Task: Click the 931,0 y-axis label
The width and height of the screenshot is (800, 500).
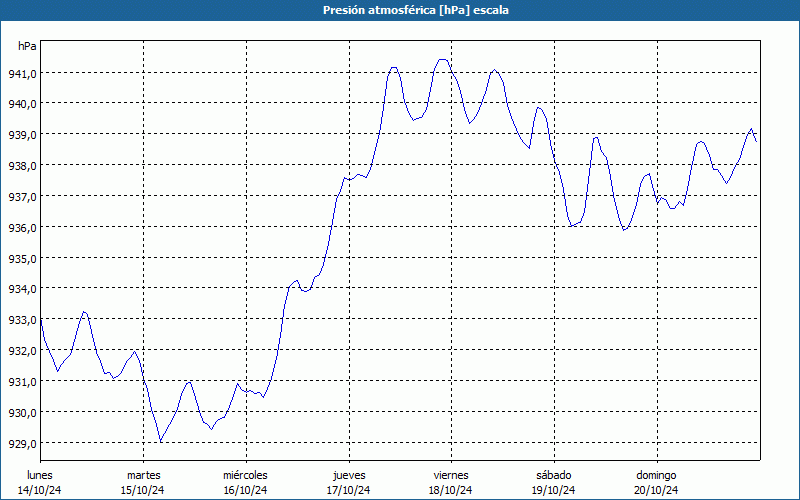Action: [x=22, y=382]
